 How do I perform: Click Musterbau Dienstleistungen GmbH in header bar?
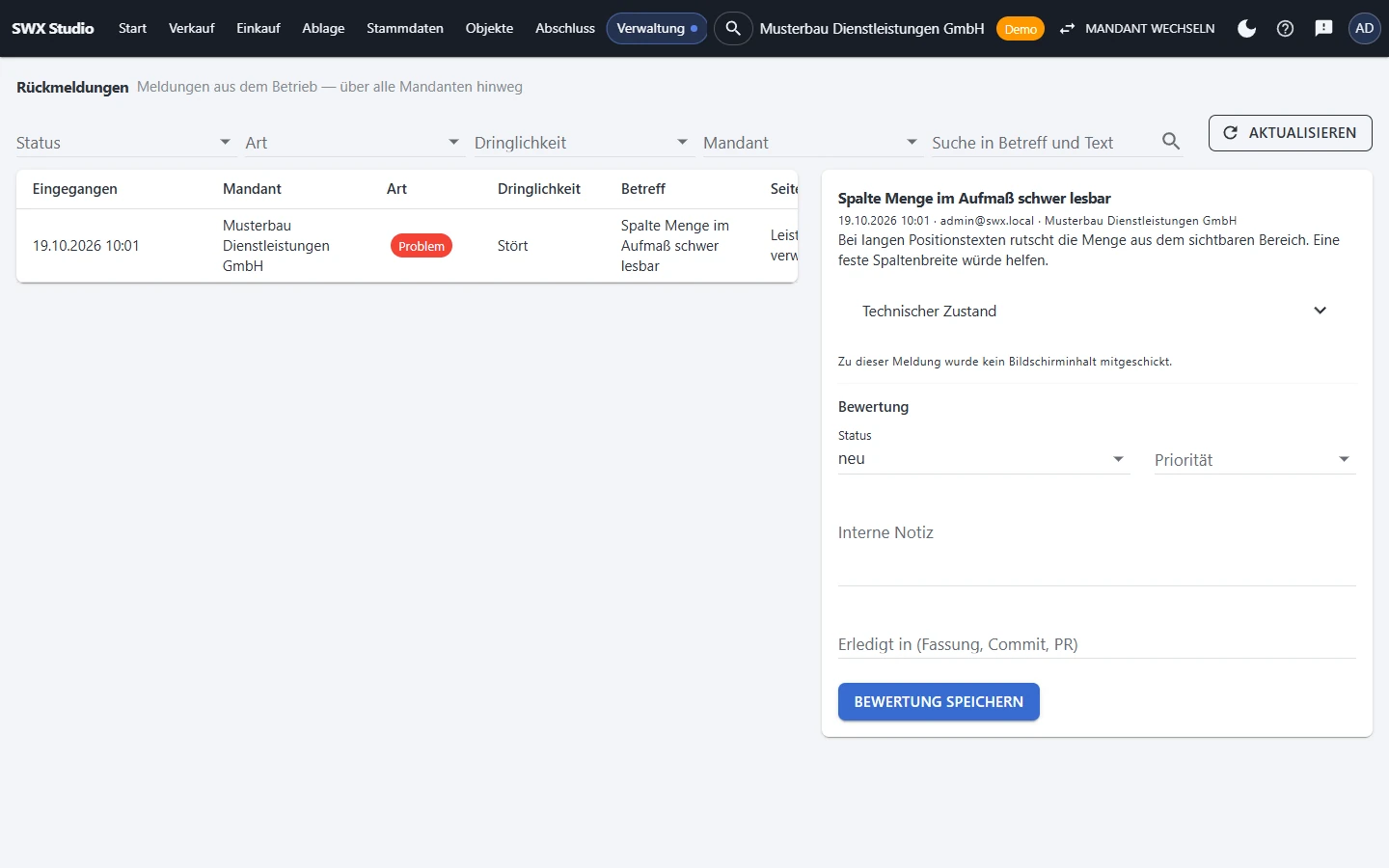[872, 29]
